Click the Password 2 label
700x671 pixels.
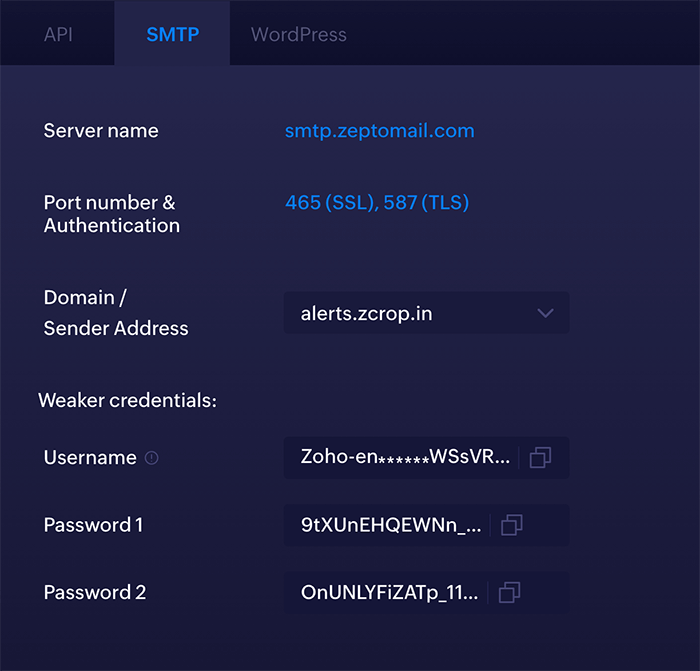pos(95,592)
